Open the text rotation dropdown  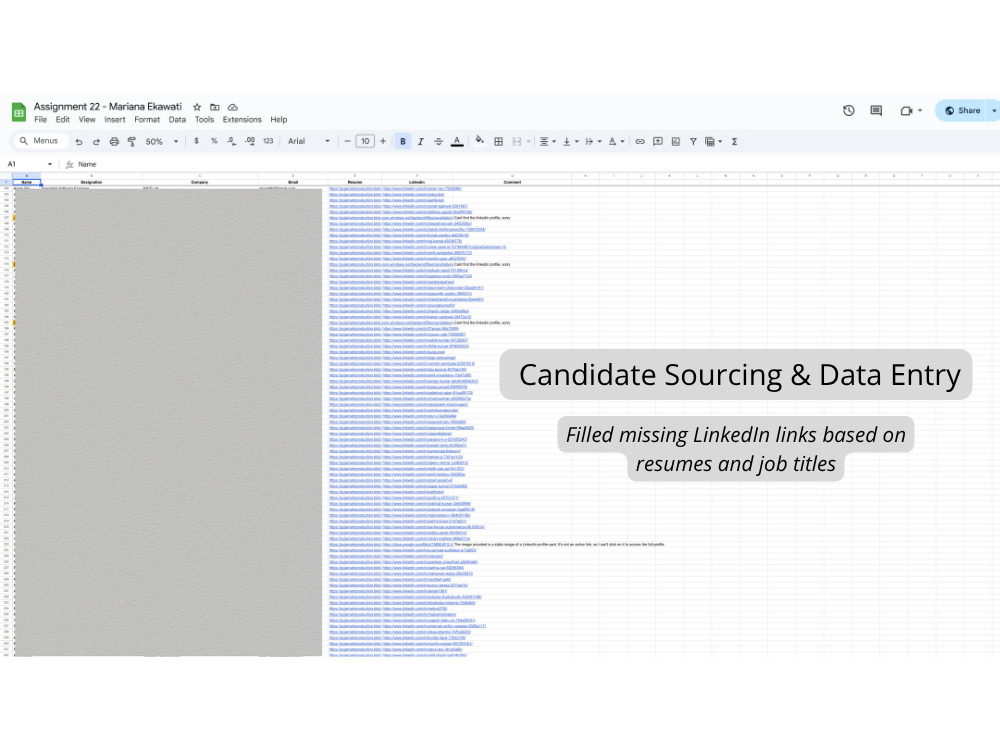(616, 142)
